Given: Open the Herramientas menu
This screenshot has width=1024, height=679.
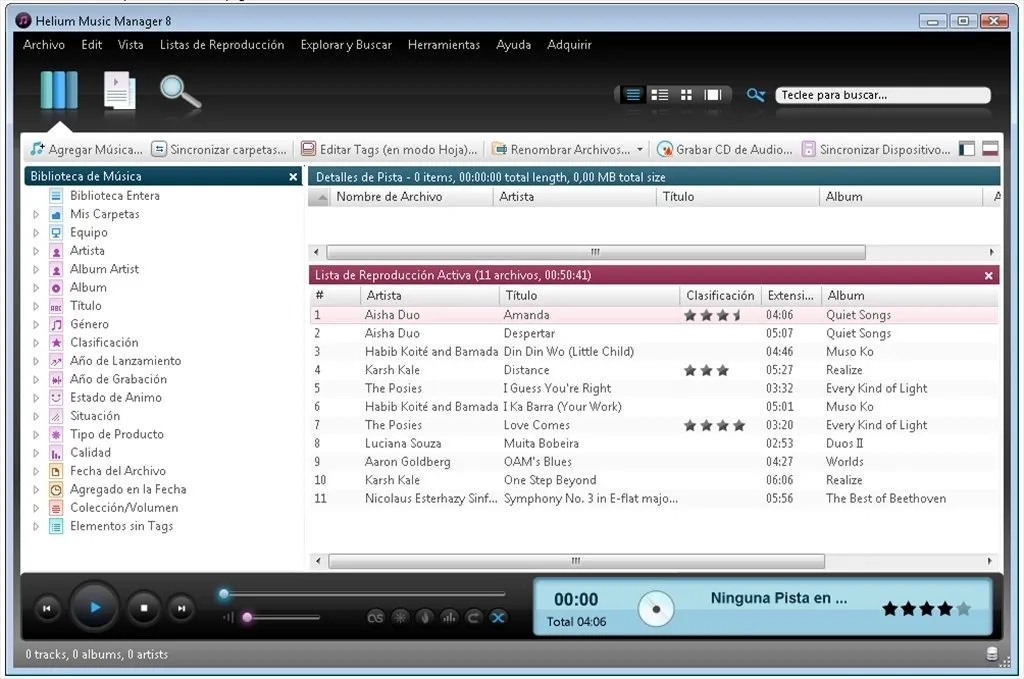Looking at the screenshot, I should pyautogui.click(x=444, y=45).
